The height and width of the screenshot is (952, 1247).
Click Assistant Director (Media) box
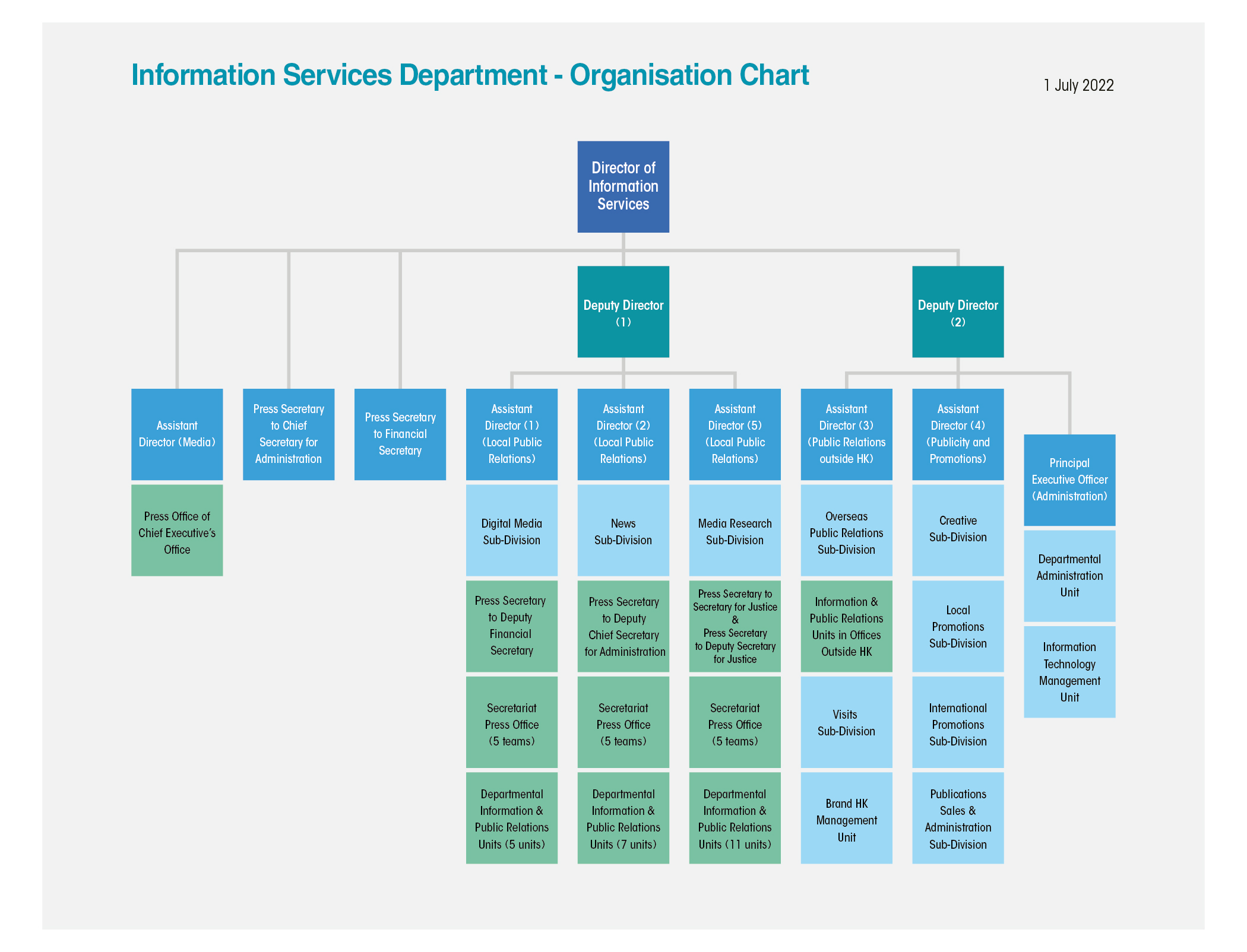[176, 434]
